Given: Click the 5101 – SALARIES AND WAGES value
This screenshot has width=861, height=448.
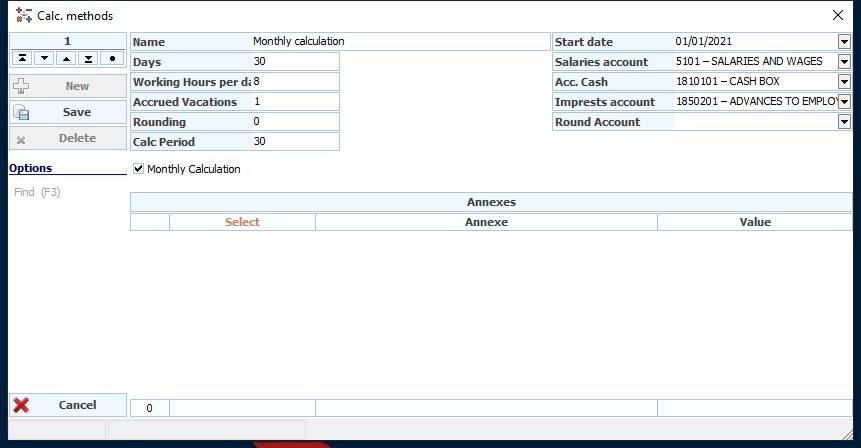Looking at the screenshot, I should point(749,61).
